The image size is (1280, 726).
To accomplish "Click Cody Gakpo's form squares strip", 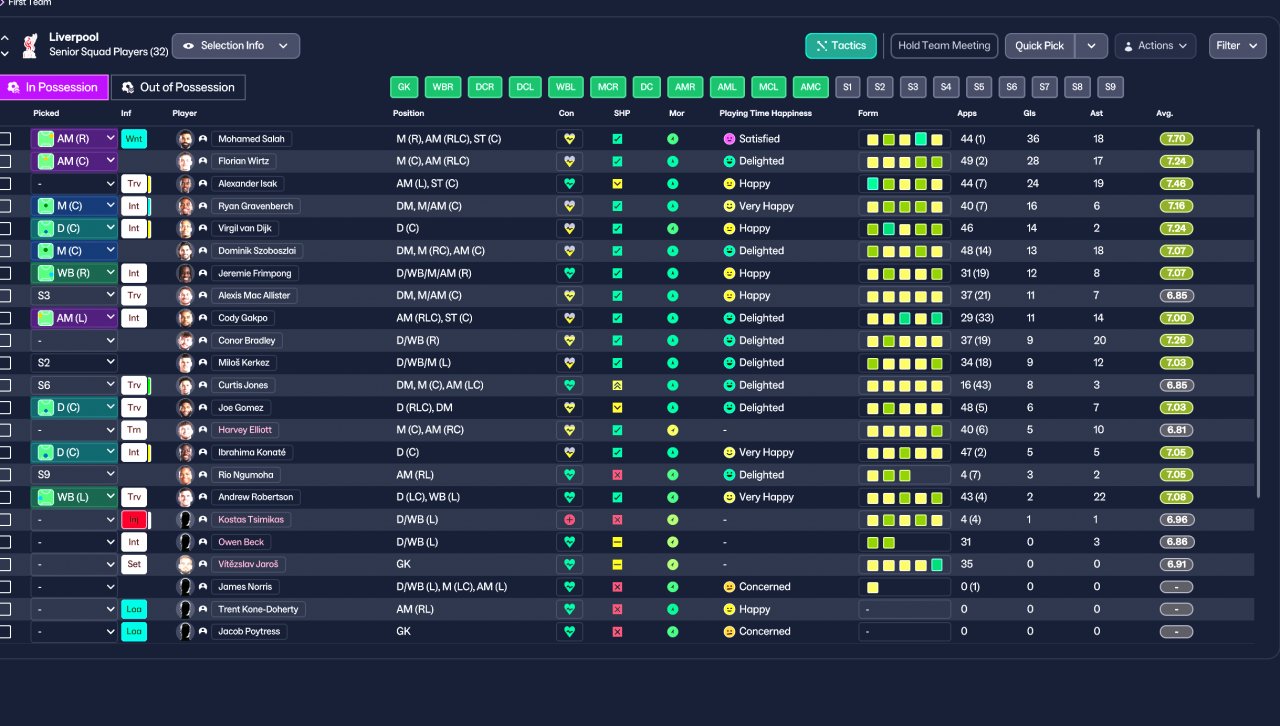I will (904, 318).
